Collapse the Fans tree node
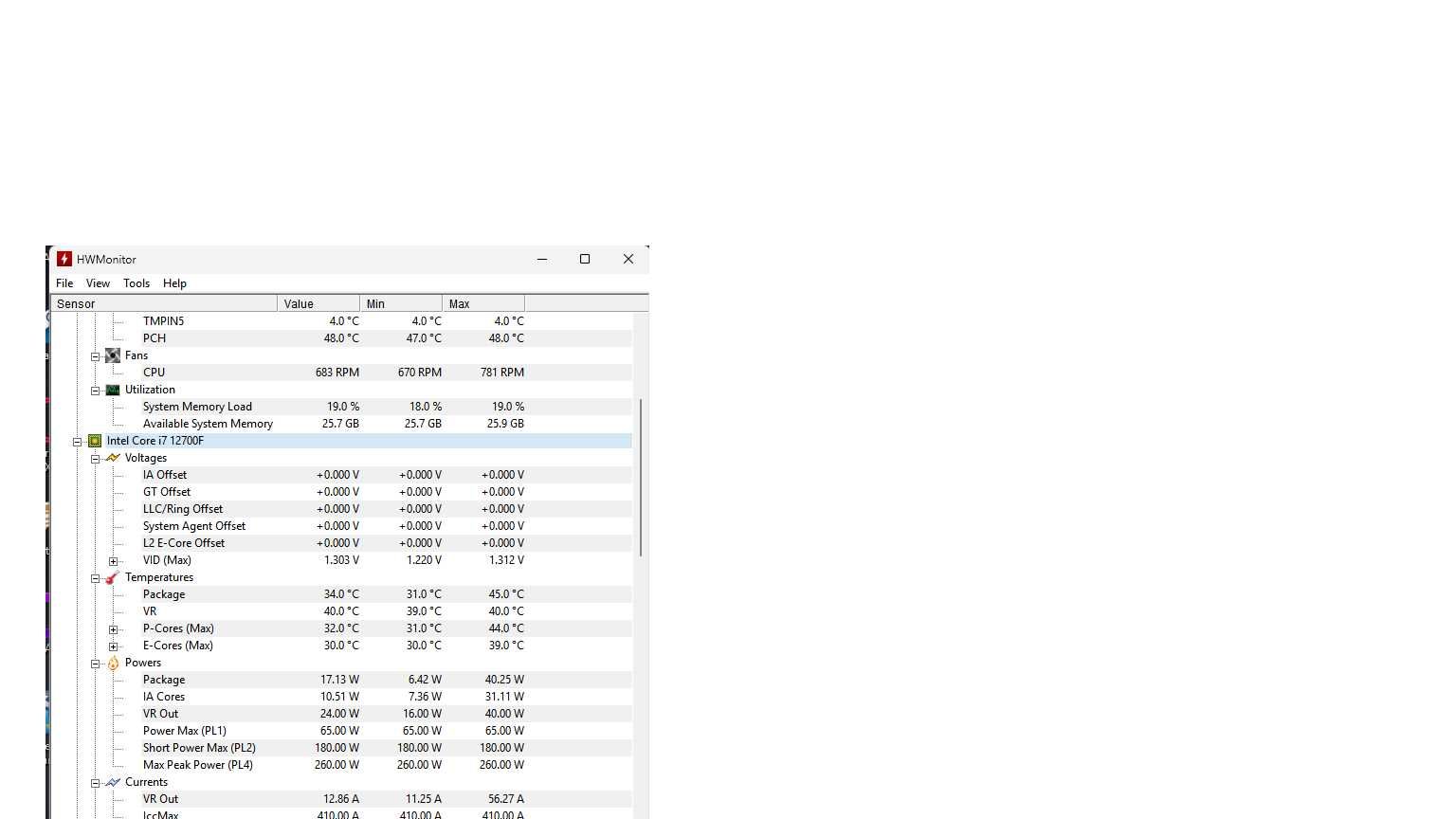This screenshot has height=819, width=1456. pyautogui.click(x=95, y=356)
